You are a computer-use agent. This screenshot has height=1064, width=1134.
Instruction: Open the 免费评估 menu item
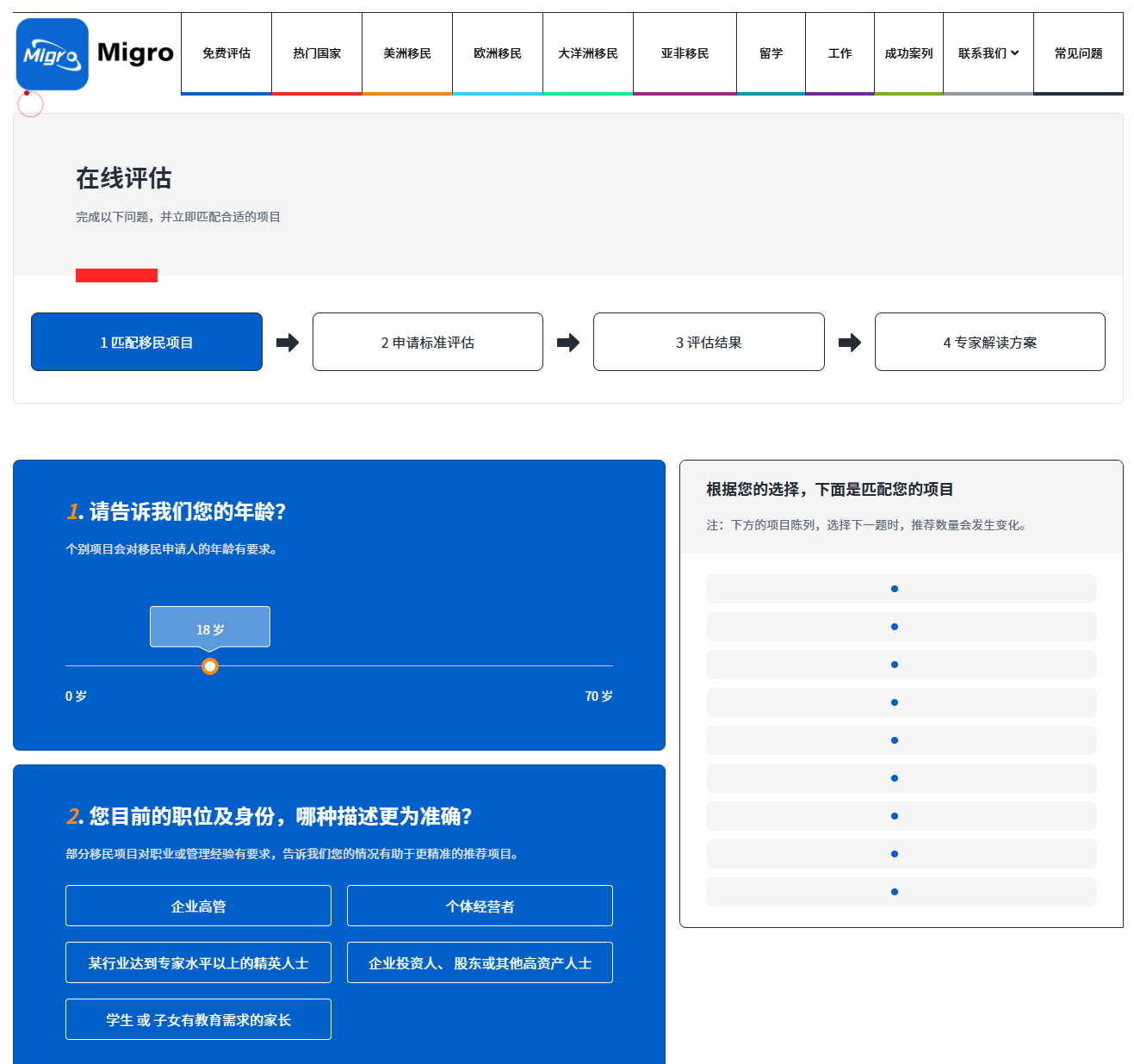pyautogui.click(x=226, y=53)
